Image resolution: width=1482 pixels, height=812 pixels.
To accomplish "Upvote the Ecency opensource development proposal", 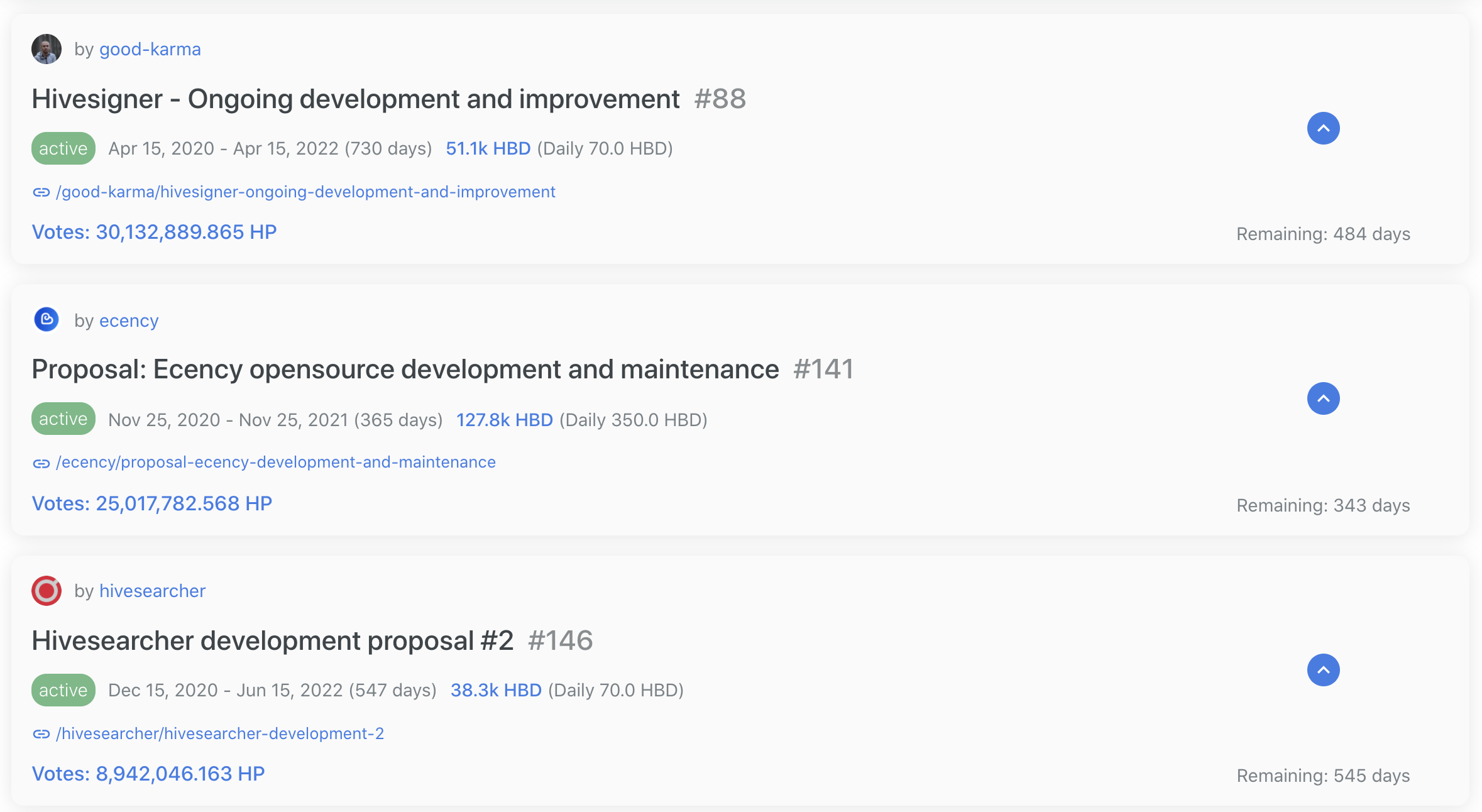I will (1323, 398).
